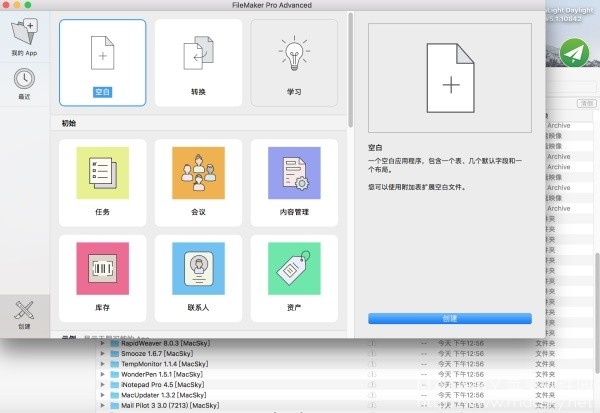Image resolution: width=600 pixels, height=413 pixels.
Task: Expand the Mail Pilot 3 3.0 (7213) folder
Action: (x=103, y=405)
